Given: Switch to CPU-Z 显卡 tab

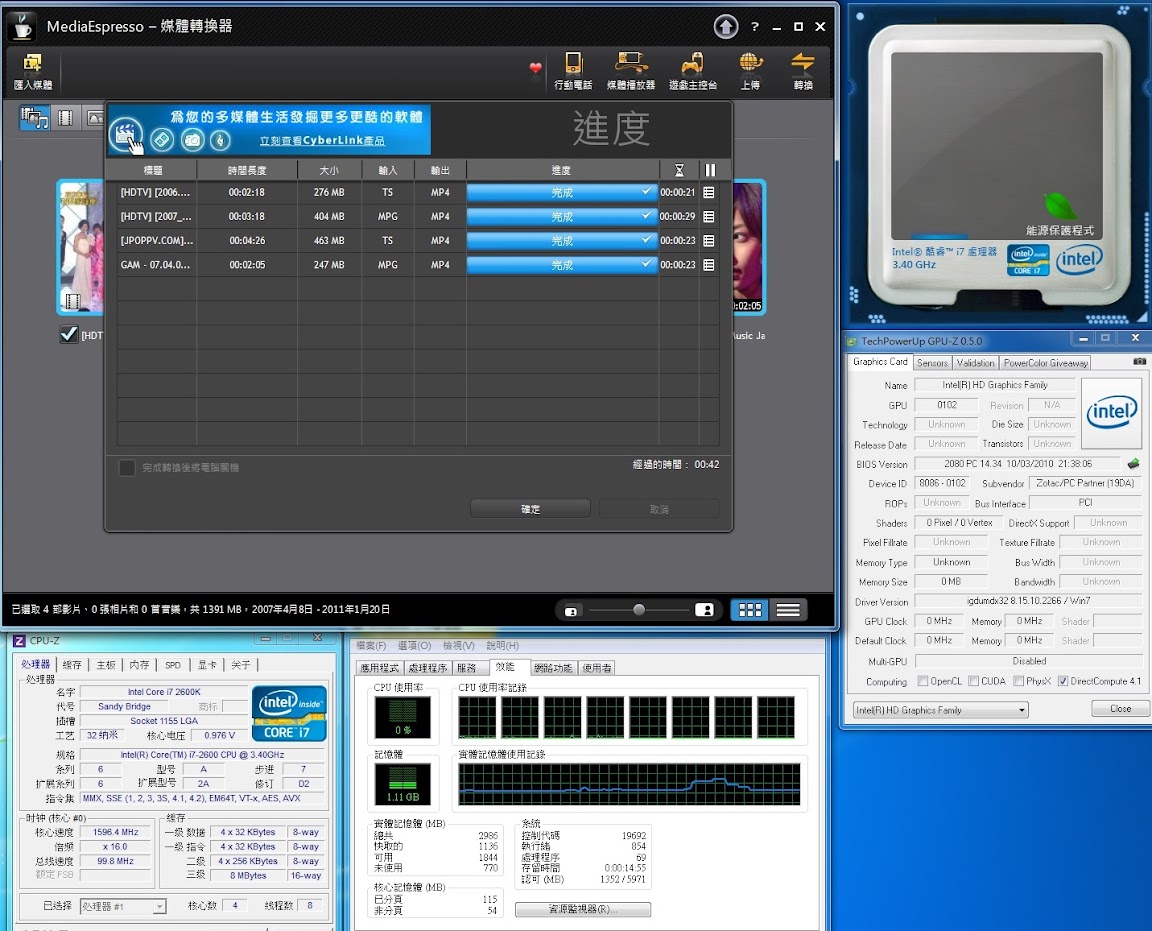Looking at the screenshot, I should [x=207, y=665].
